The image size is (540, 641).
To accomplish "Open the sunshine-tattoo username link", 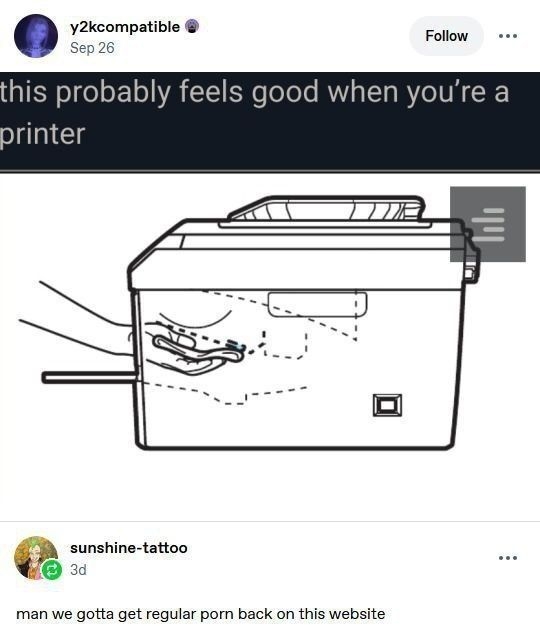I will click(x=129, y=548).
